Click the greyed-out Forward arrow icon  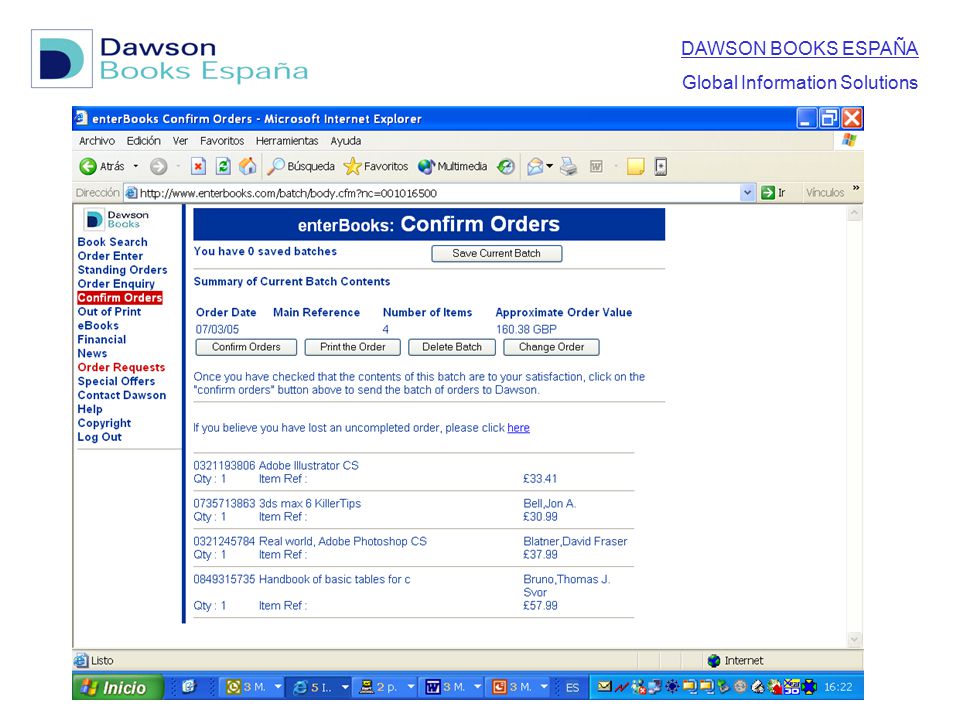(159, 166)
